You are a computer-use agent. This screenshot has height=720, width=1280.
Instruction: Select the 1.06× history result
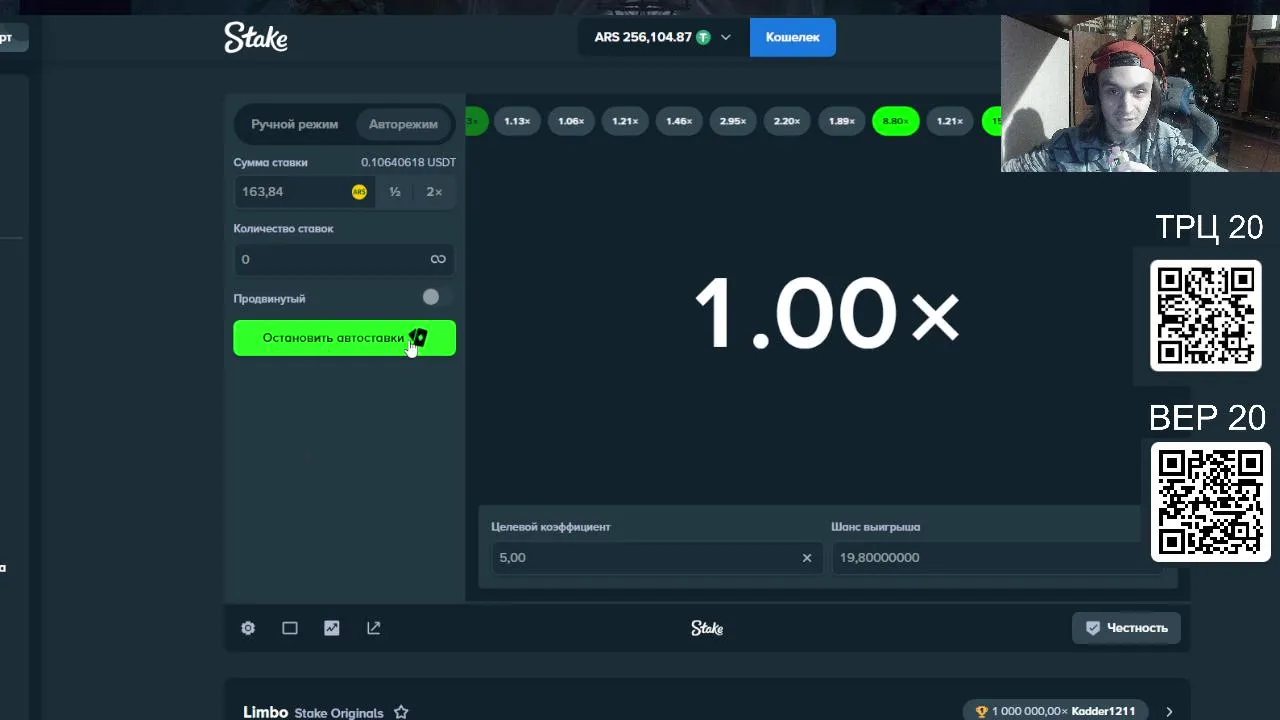[571, 121]
